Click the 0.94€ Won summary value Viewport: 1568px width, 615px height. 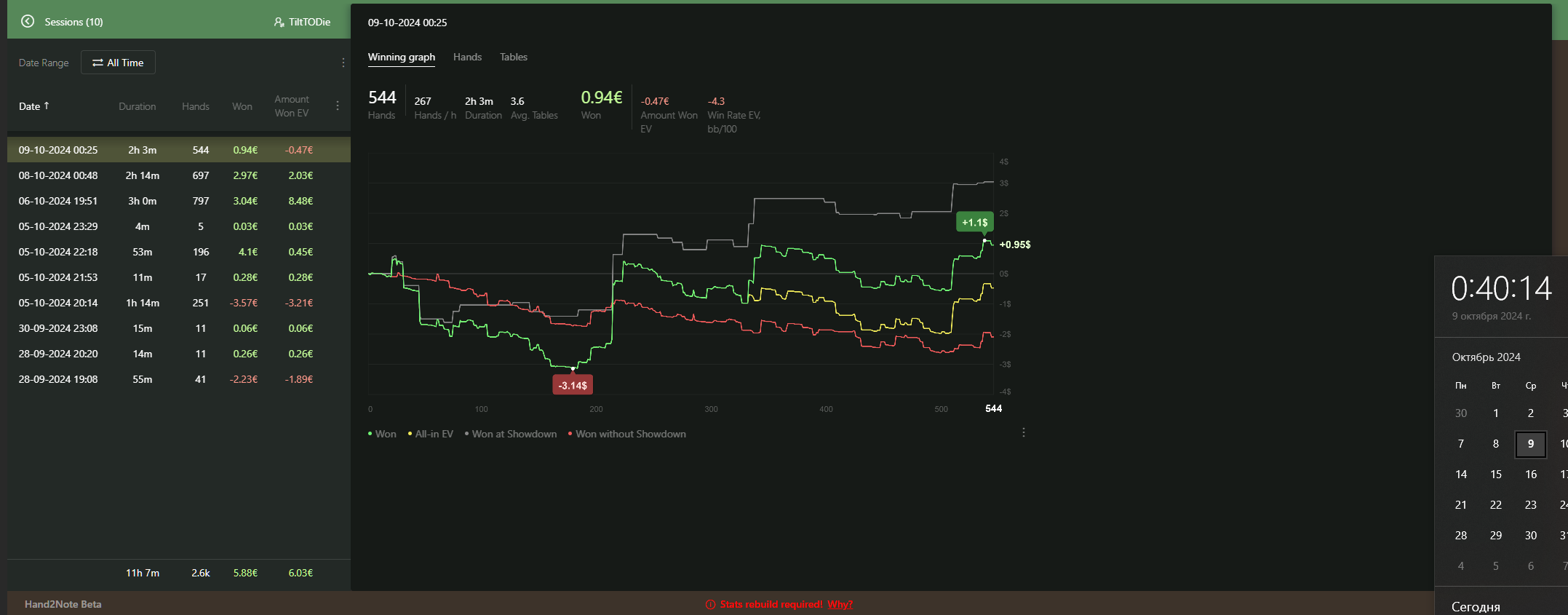point(601,98)
